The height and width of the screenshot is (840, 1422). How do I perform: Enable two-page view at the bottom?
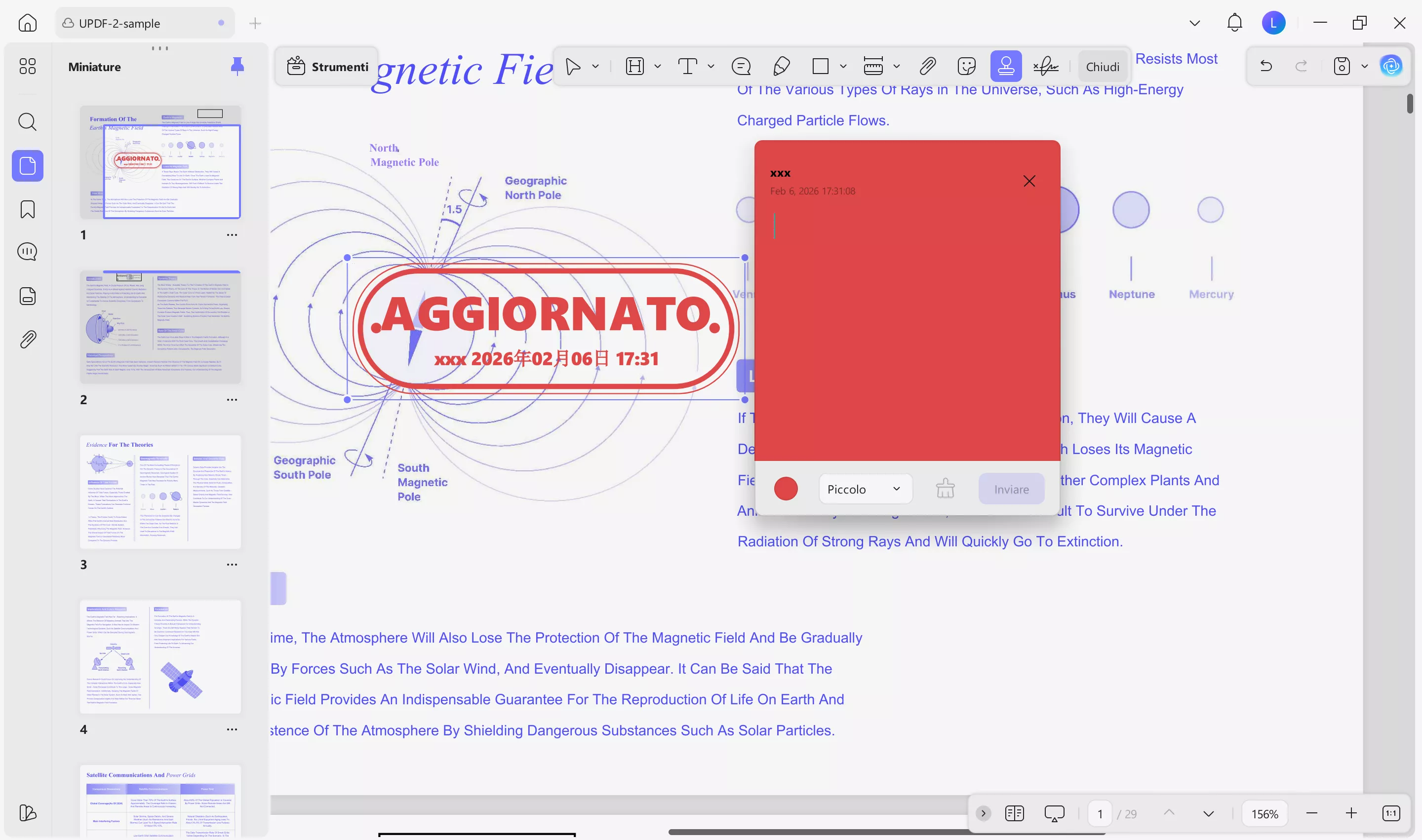(1014, 813)
